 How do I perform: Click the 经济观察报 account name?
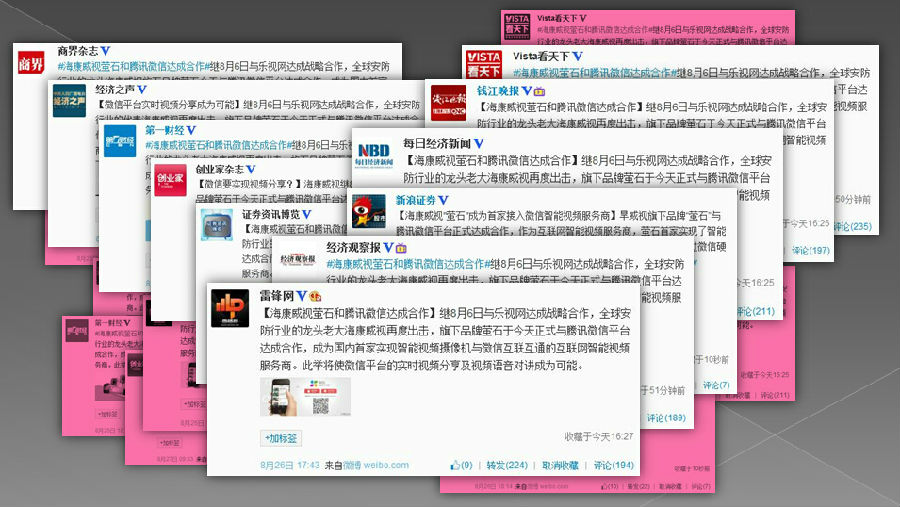[354, 247]
